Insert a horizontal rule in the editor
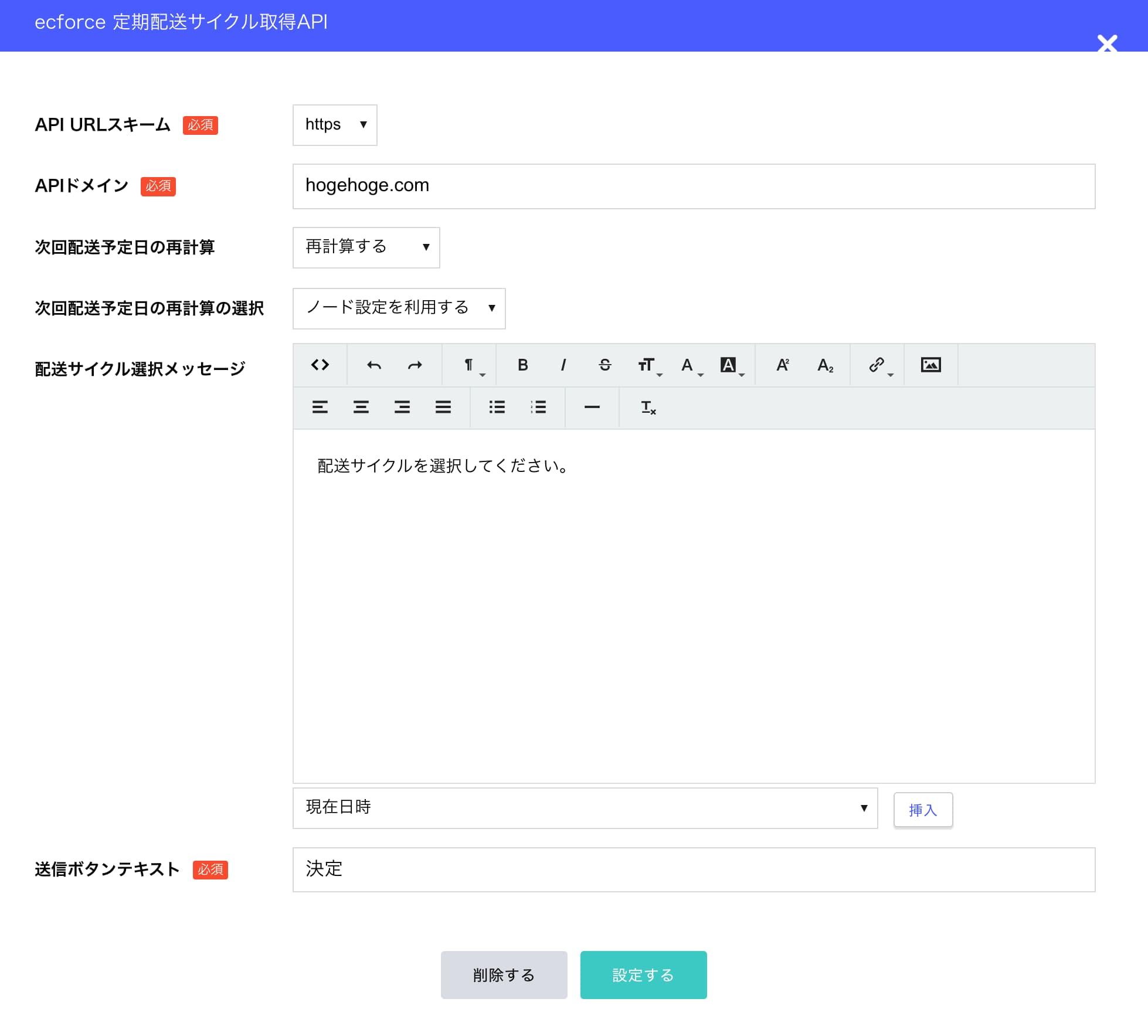 point(592,407)
